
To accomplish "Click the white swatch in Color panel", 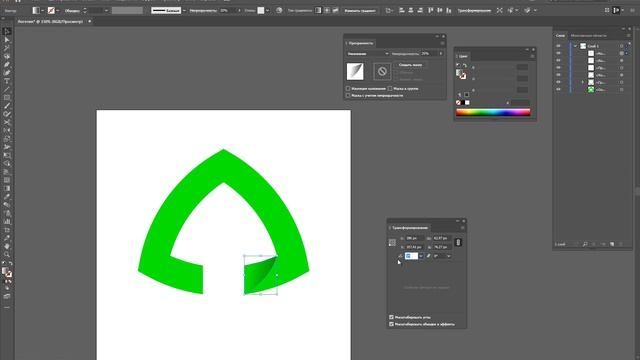I will point(467,102).
